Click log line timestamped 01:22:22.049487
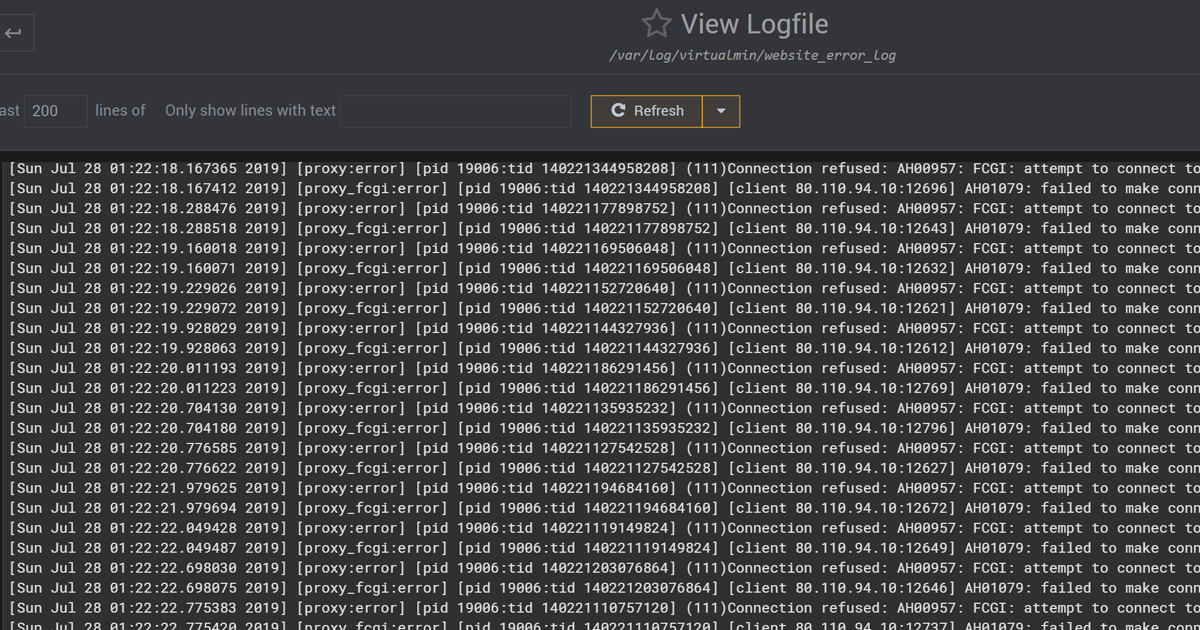 604,548
